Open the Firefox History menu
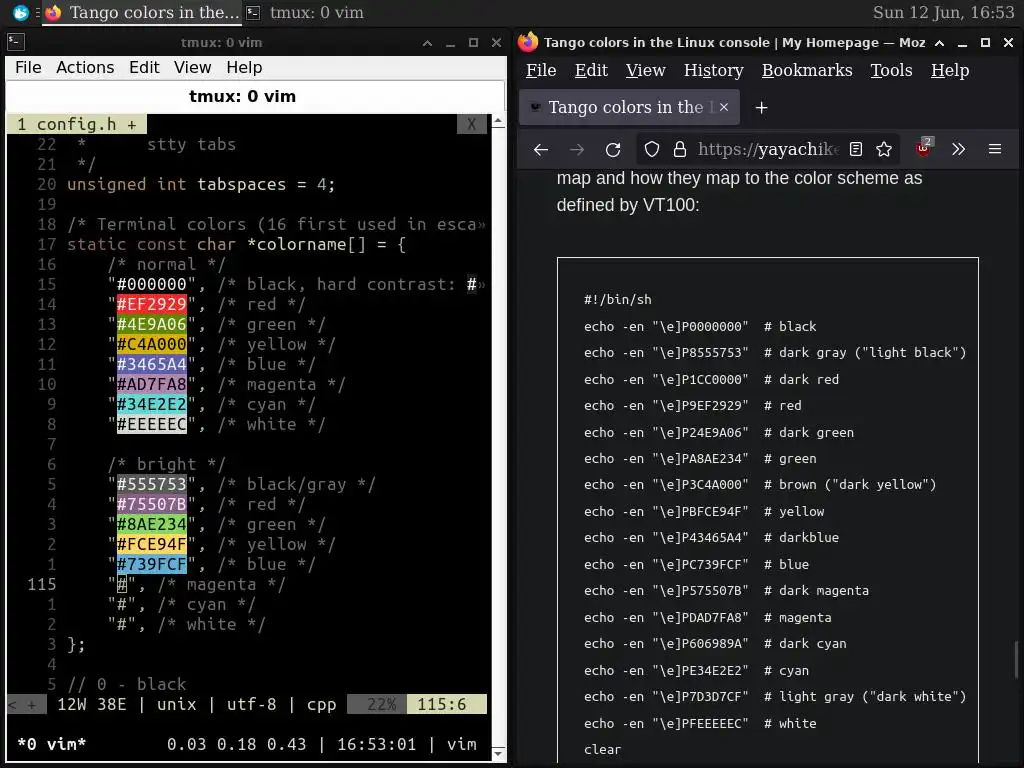 713,71
